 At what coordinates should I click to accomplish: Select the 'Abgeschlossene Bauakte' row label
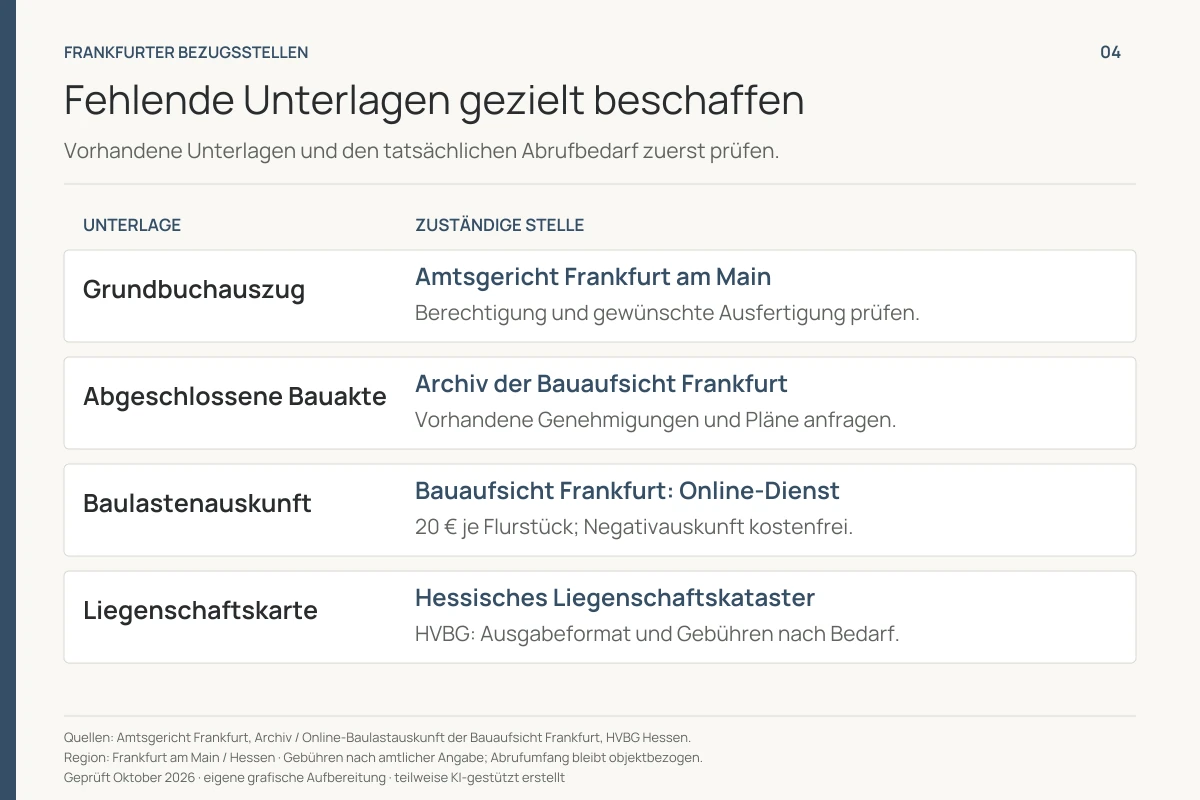pos(235,397)
